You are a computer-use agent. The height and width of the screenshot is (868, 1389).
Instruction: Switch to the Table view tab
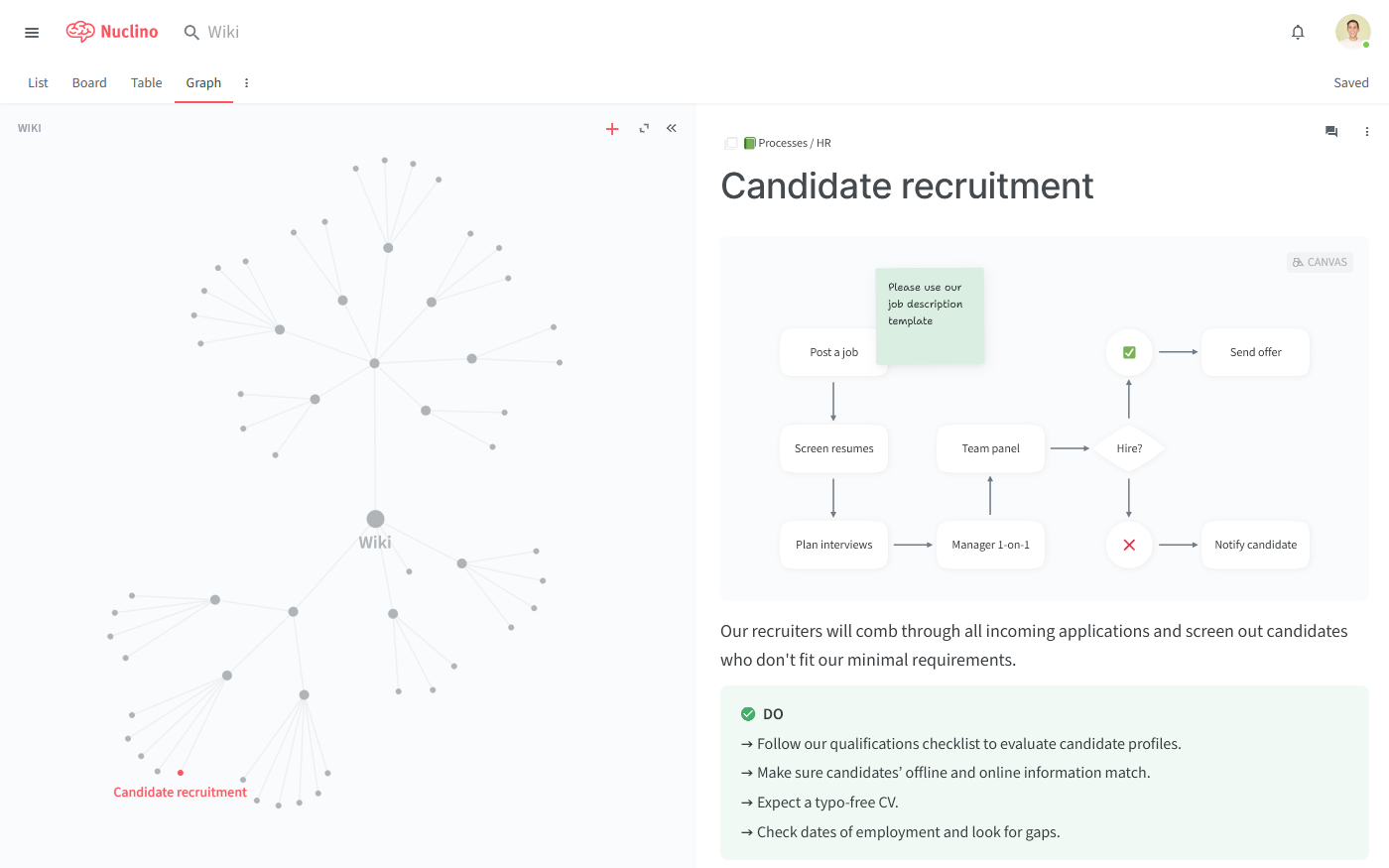coord(146,83)
